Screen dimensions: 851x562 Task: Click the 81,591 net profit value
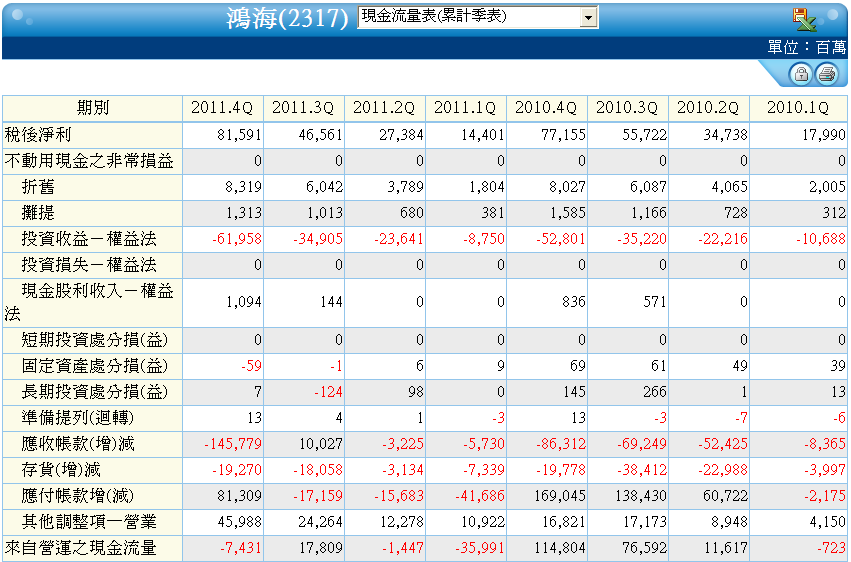pyautogui.click(x=239, y=135)
